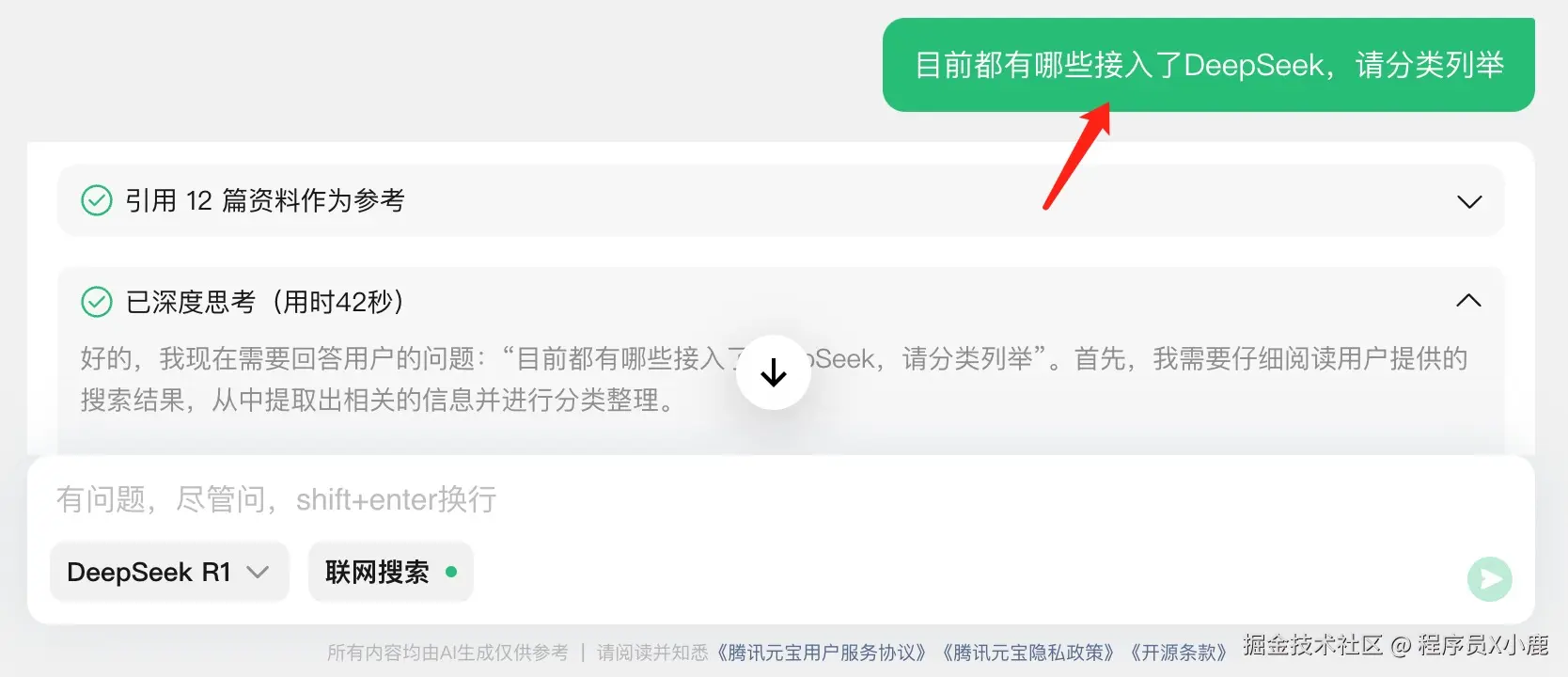The width and height of the screenshot is (1568, 677).
Task: Click the green send arrow button
Action: [x=1489, y=579]
